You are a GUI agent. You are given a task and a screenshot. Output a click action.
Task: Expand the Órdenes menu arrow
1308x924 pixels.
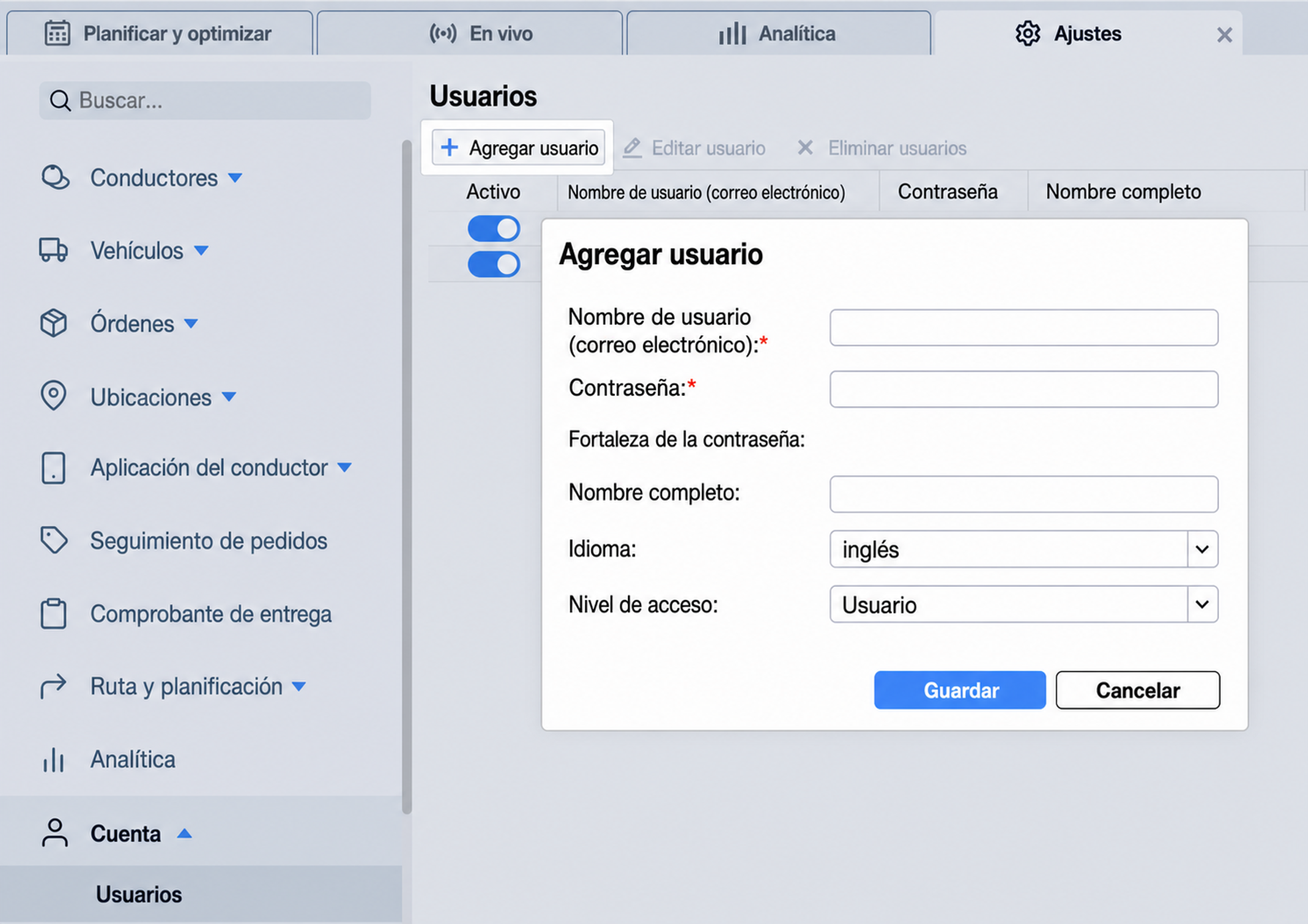pos(191,324)
